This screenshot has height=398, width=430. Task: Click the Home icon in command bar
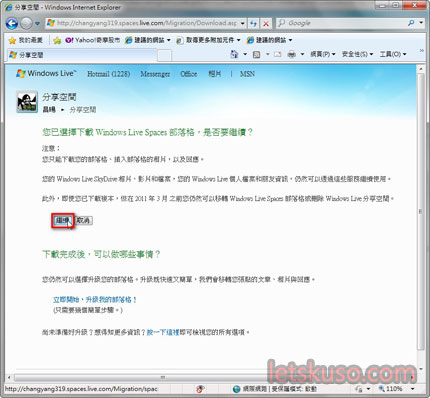(234, 54)
